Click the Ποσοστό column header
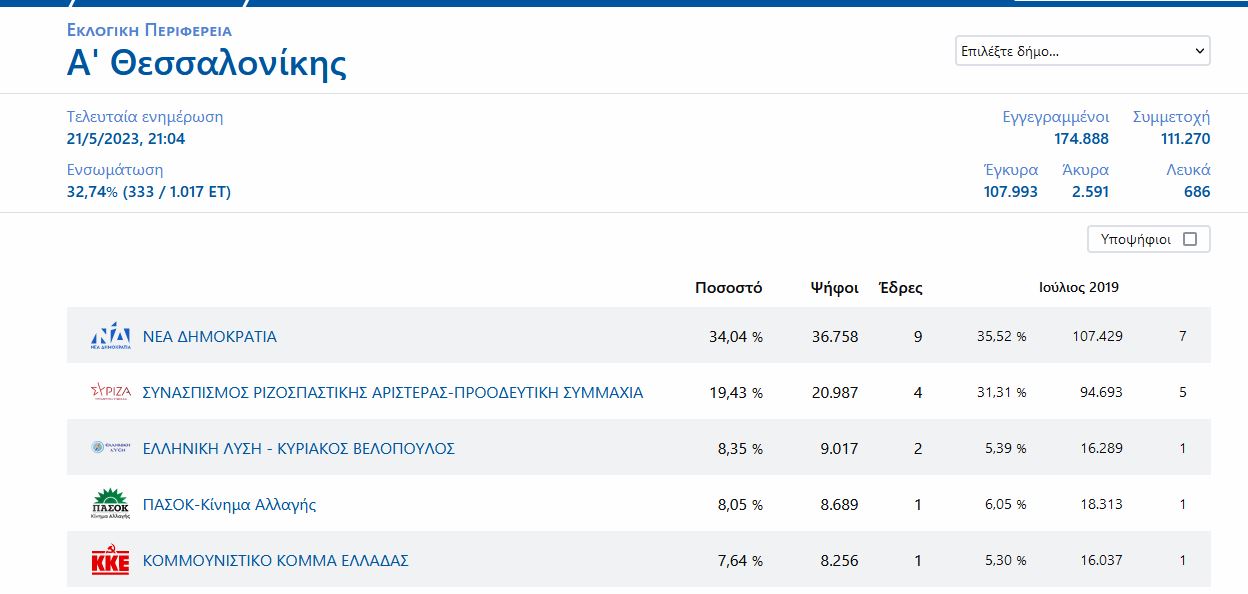This screenshot has height=594, width=1248. [x=728, y=288]
